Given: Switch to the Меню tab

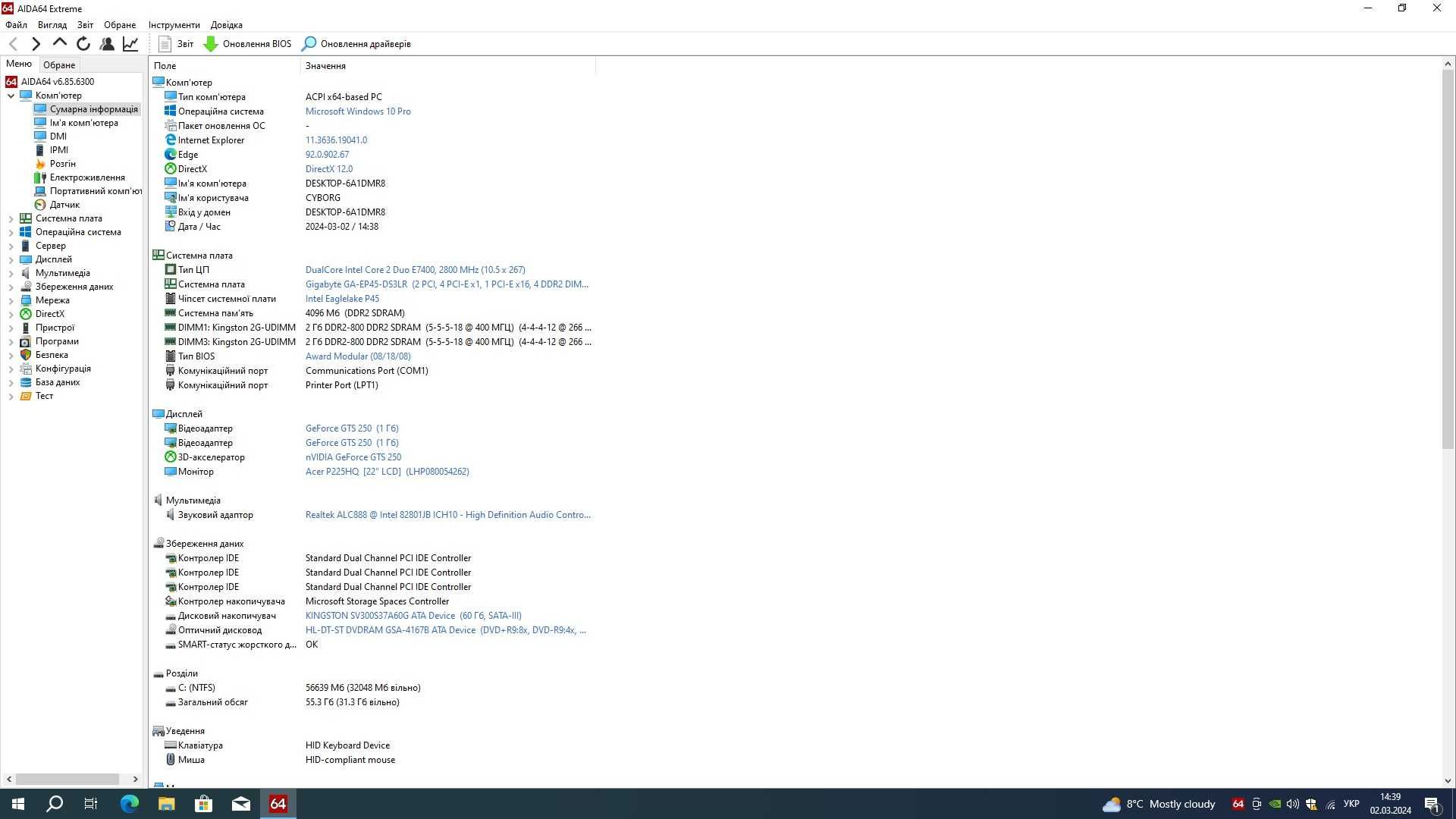Looking at the screenshot, I should click(x=19, y=64).
